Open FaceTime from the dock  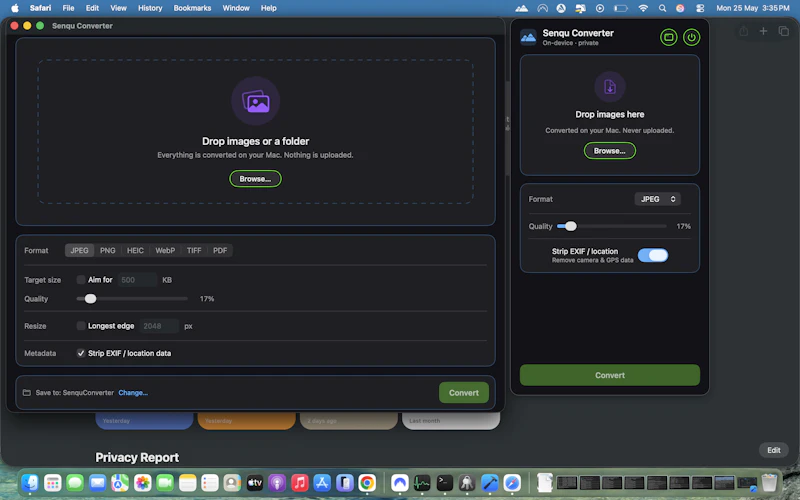tap(165, 482)
